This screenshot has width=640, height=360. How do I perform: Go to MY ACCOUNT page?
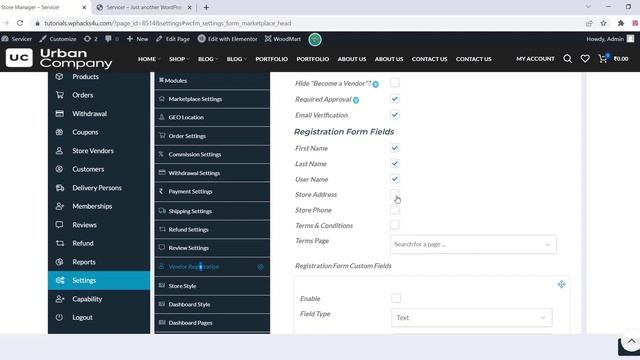(535, 59)
